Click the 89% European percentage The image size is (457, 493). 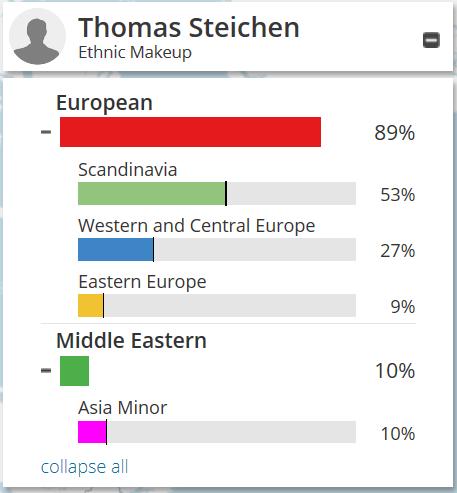tap(395, 133)
